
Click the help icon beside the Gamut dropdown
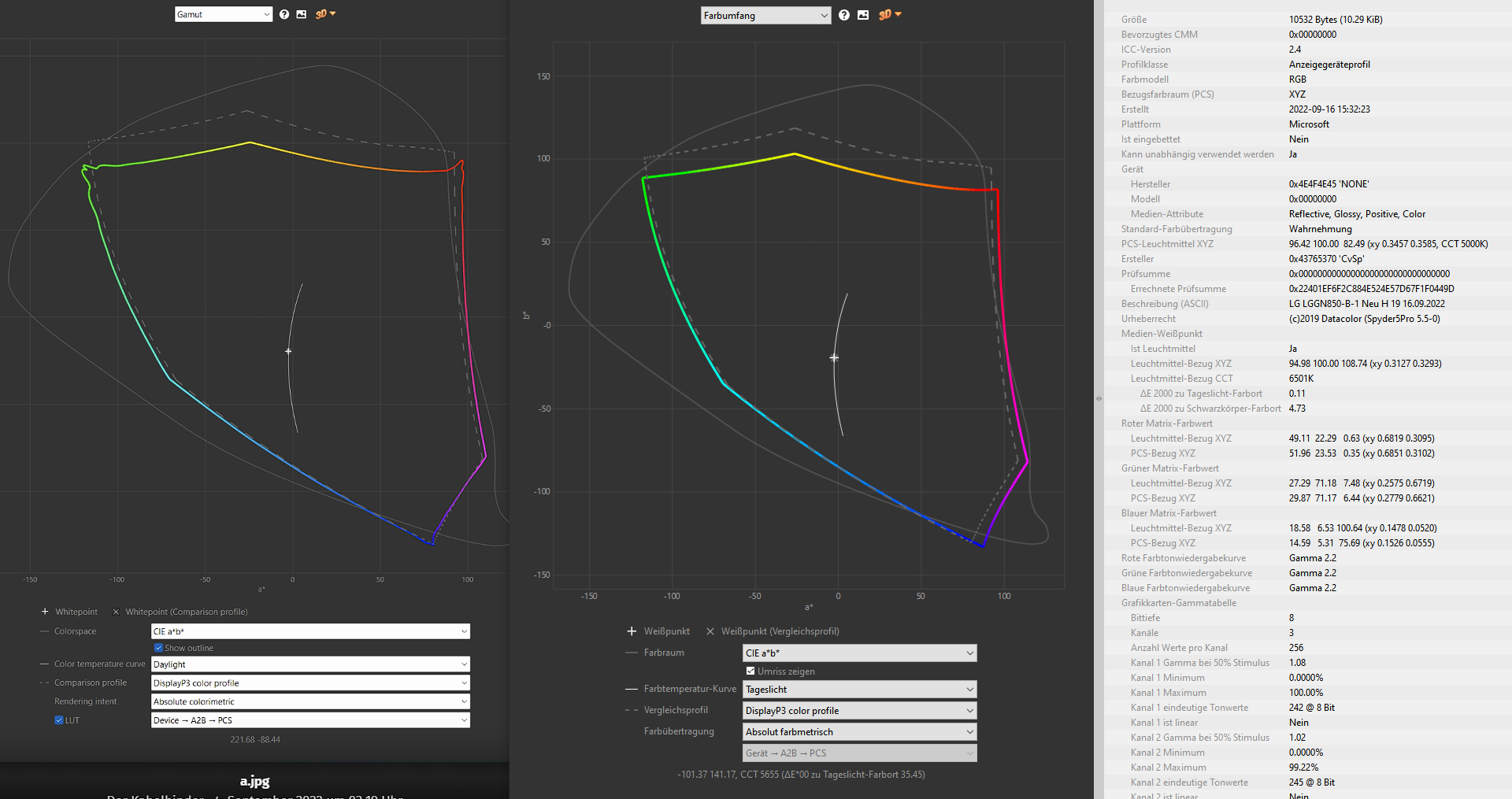(284, 14)
